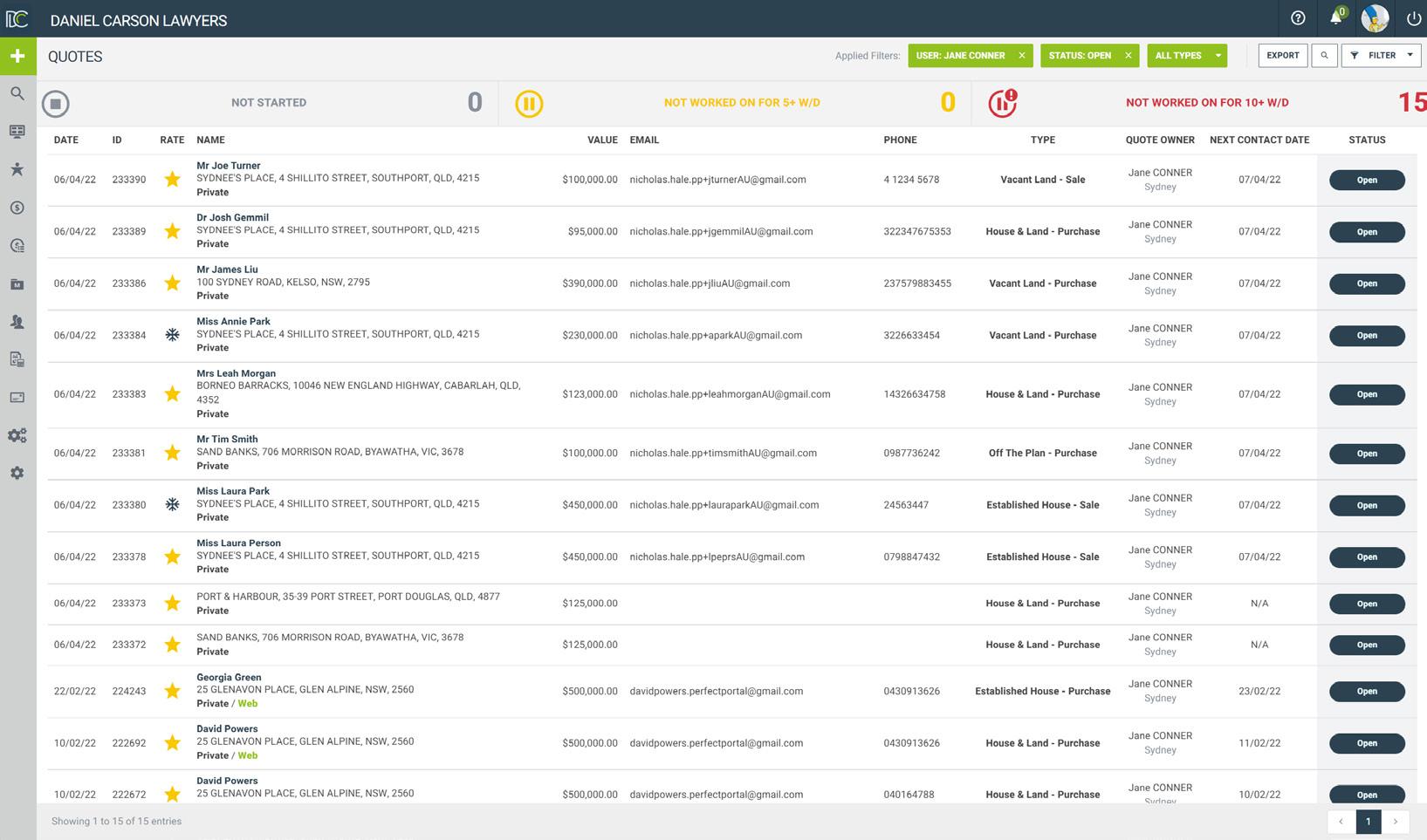Expand the All Types dropdown

(x=1187, y=55)
